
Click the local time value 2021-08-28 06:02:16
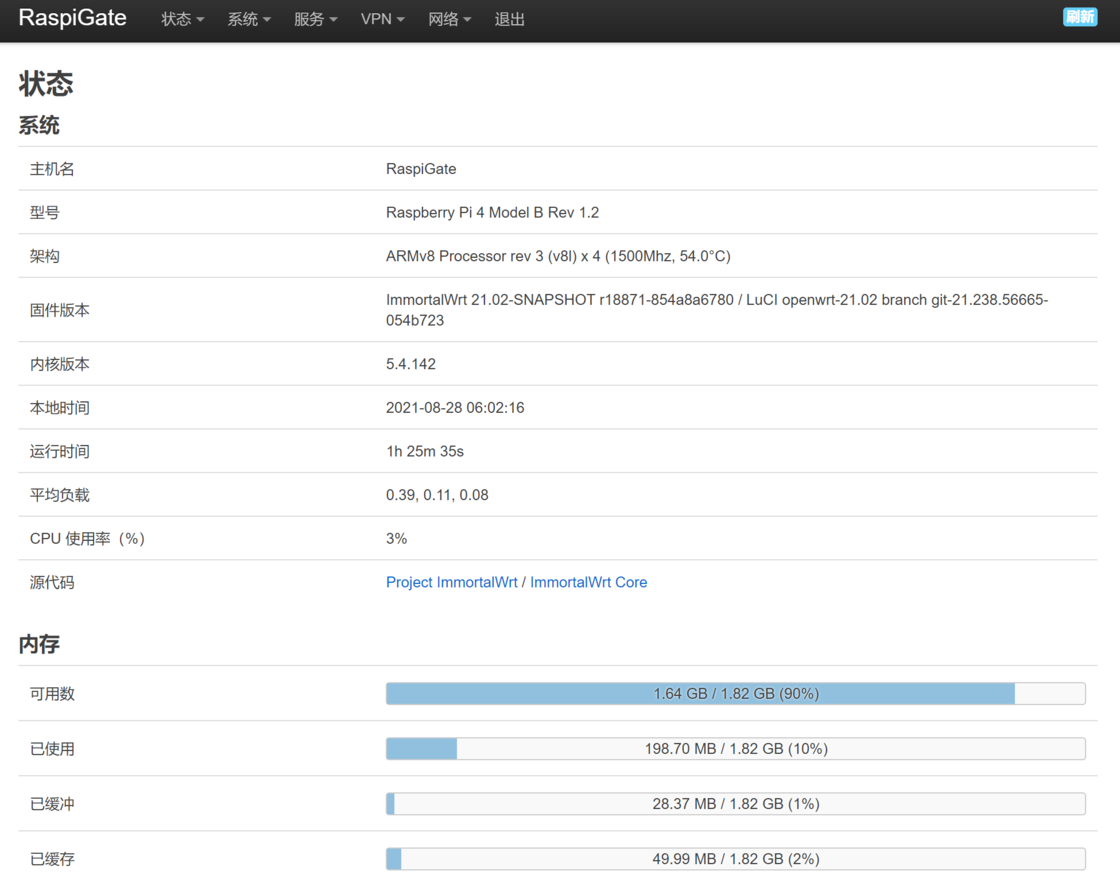455,408
